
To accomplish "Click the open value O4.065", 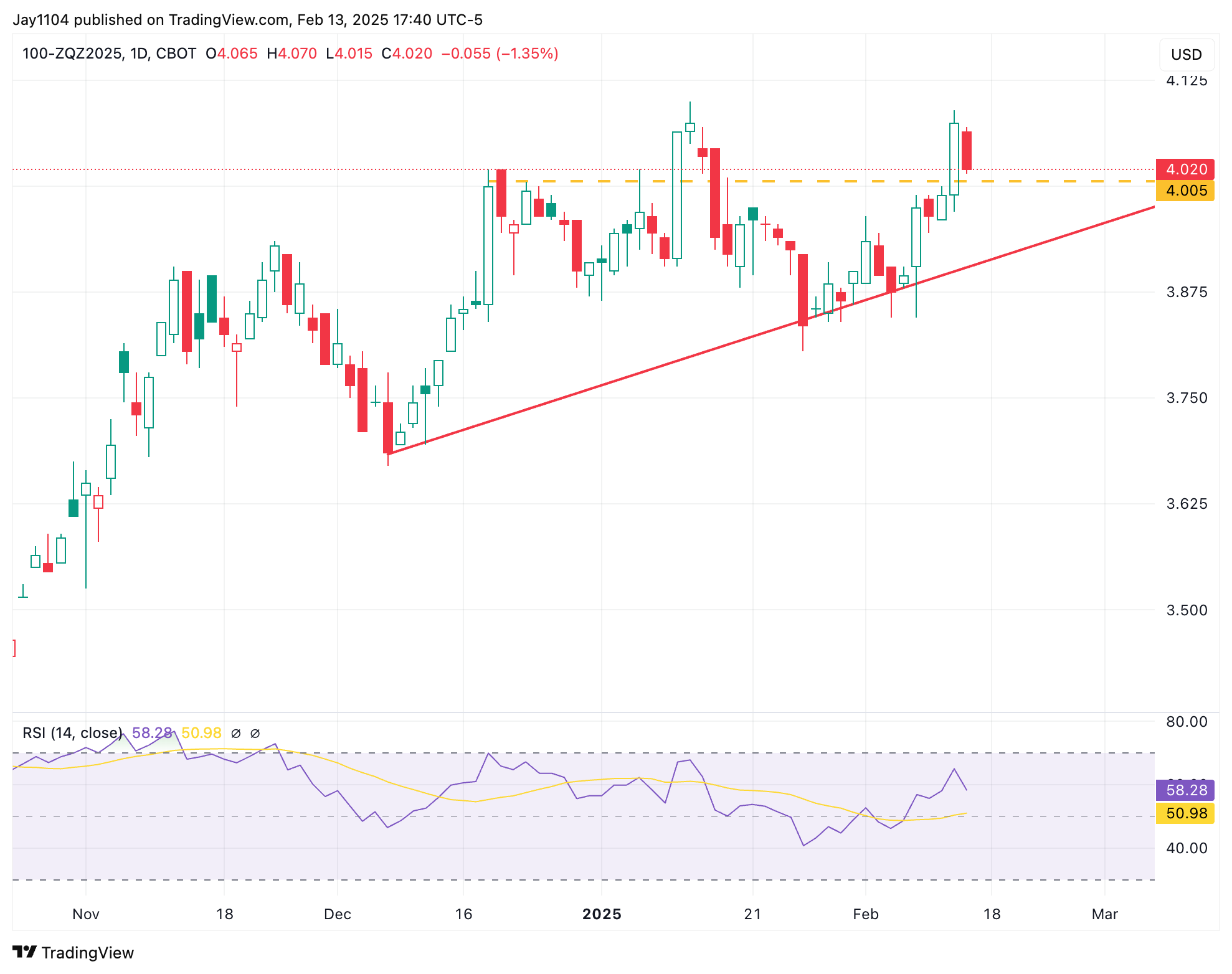I will pos(232,54).
